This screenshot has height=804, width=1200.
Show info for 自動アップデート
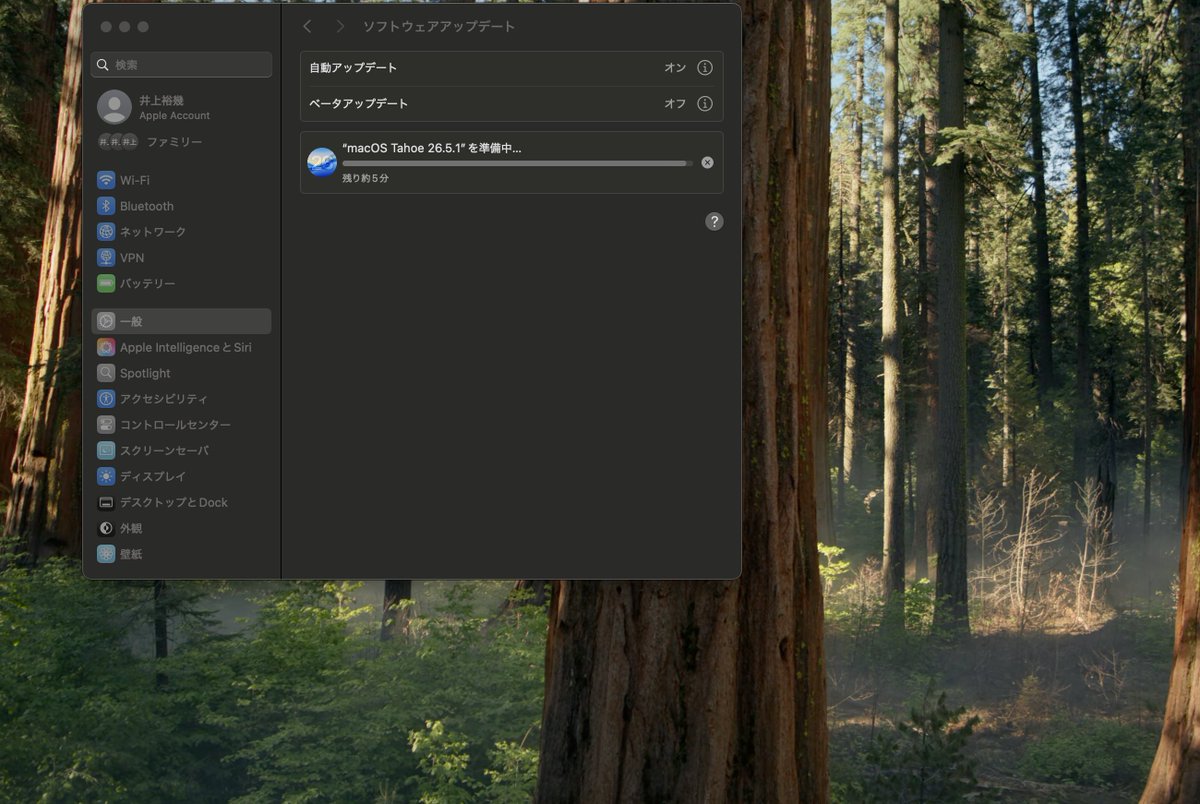pyautogui.click(x=705, y=68)
